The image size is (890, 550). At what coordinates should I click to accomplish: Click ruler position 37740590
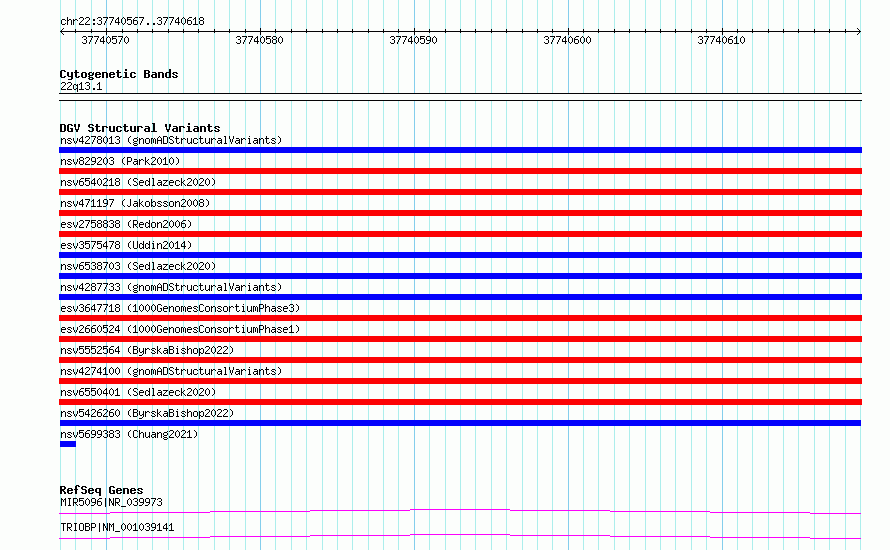pyautogui.click(x=413, y=40)
